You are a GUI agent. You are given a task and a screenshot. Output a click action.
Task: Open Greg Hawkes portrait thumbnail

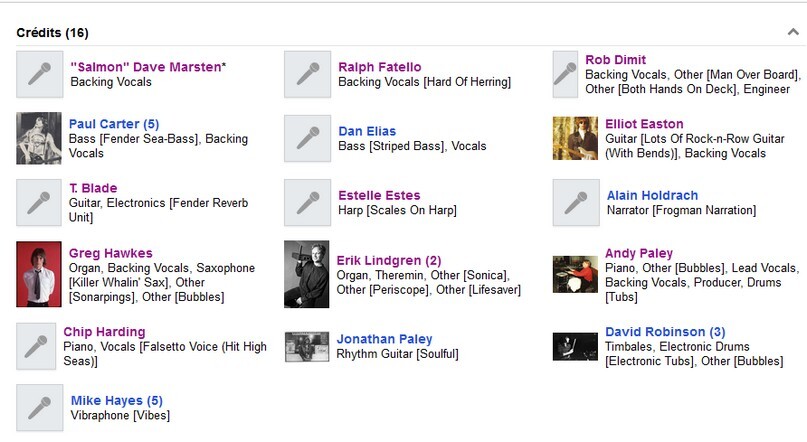point(40,275)
